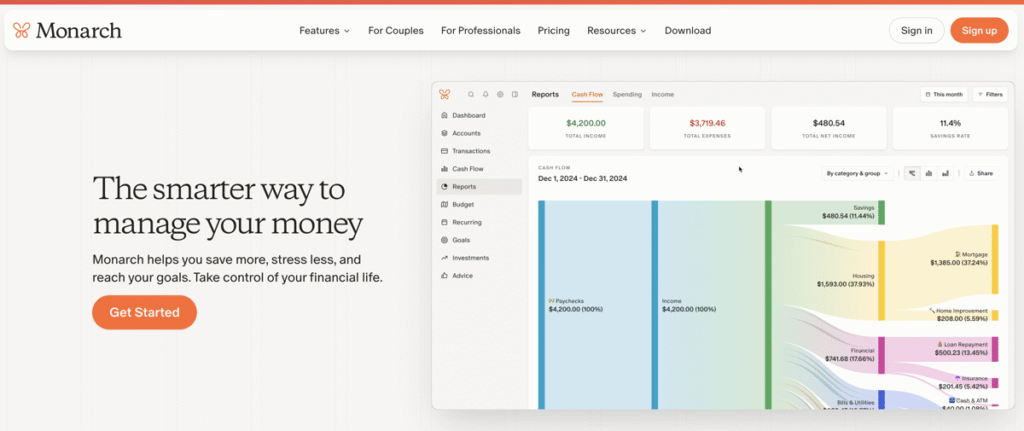
Task: Click the Dec 1, 2024 - Dec 31, 2024 date range
Action: pyautogui.click(x=583, y=178)
